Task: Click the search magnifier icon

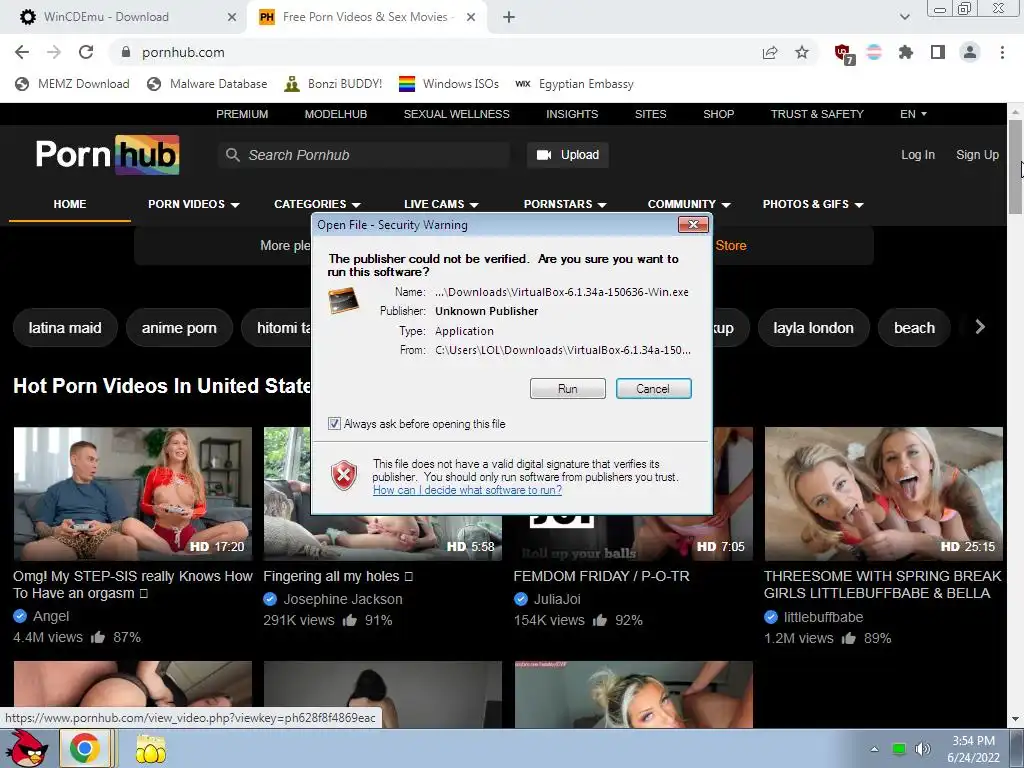Action: [x=232, y=155]
